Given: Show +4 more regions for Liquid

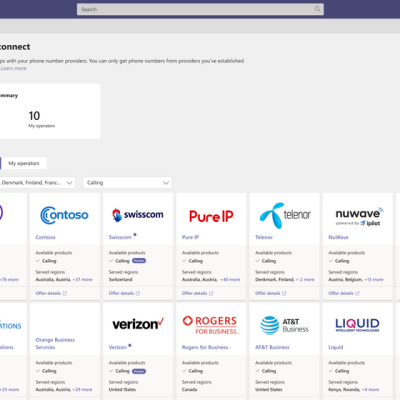Looking at the screenshot, I should point(371,390).
